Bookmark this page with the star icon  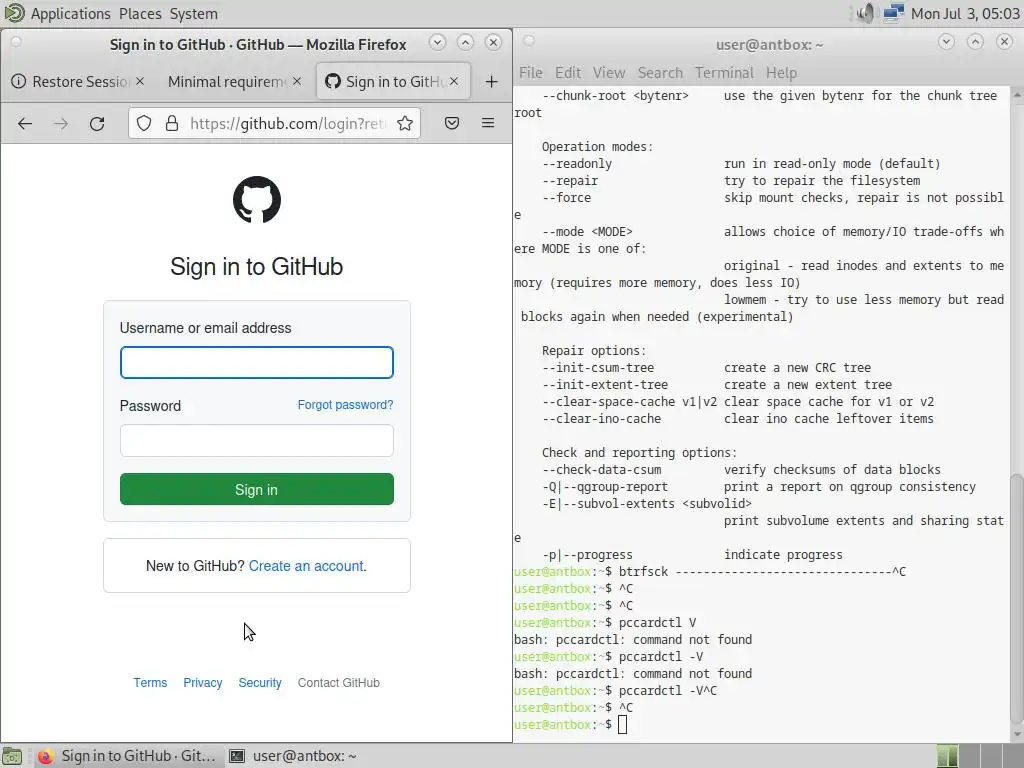click(x=405, y=123)
